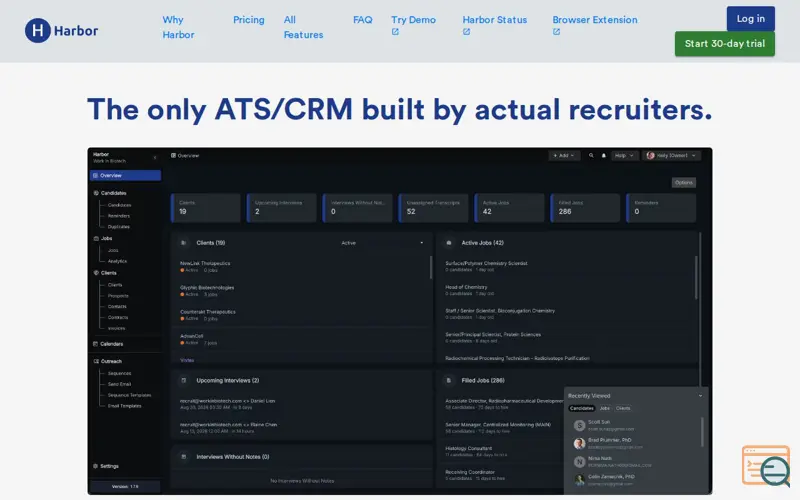The height and width of the screenshot is (500, 800).
Task: Collapse the Recently Viewed panel chevron
Action: tap(701, 396)
